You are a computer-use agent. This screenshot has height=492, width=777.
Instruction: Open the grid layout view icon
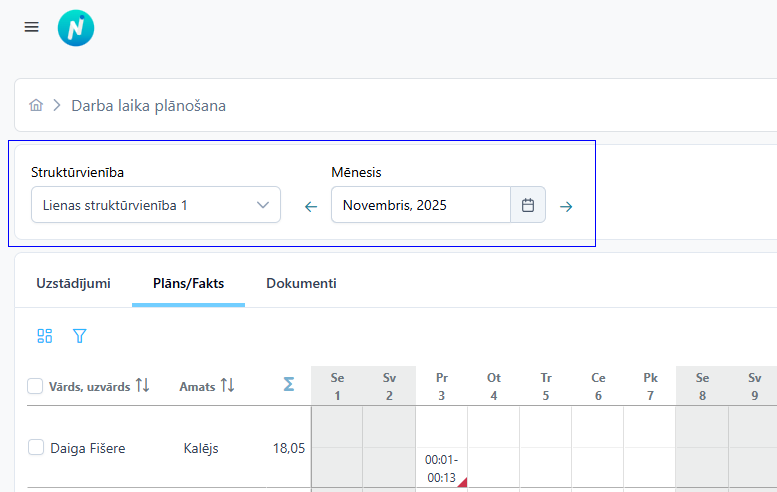45,335
